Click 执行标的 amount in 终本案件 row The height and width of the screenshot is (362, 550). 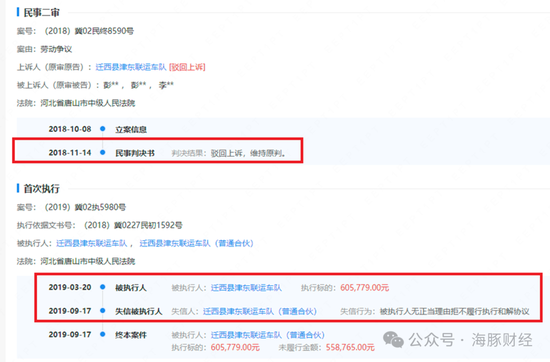(x=235, y=348)
